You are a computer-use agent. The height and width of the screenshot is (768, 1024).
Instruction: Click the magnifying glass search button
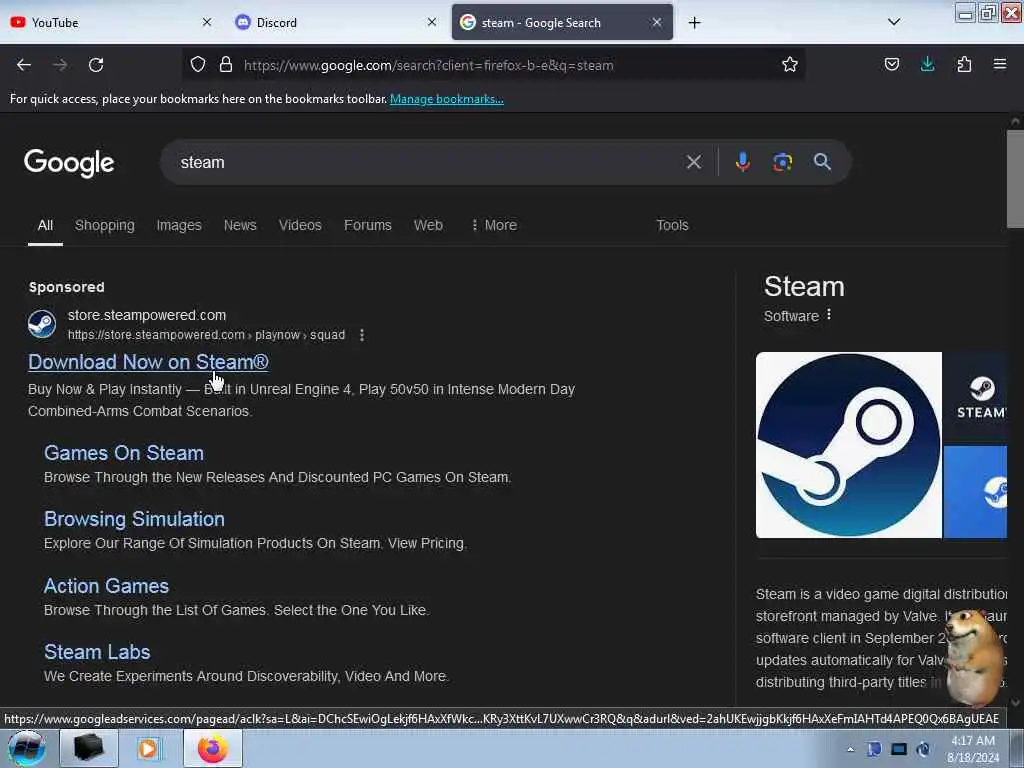pos(822,162)
